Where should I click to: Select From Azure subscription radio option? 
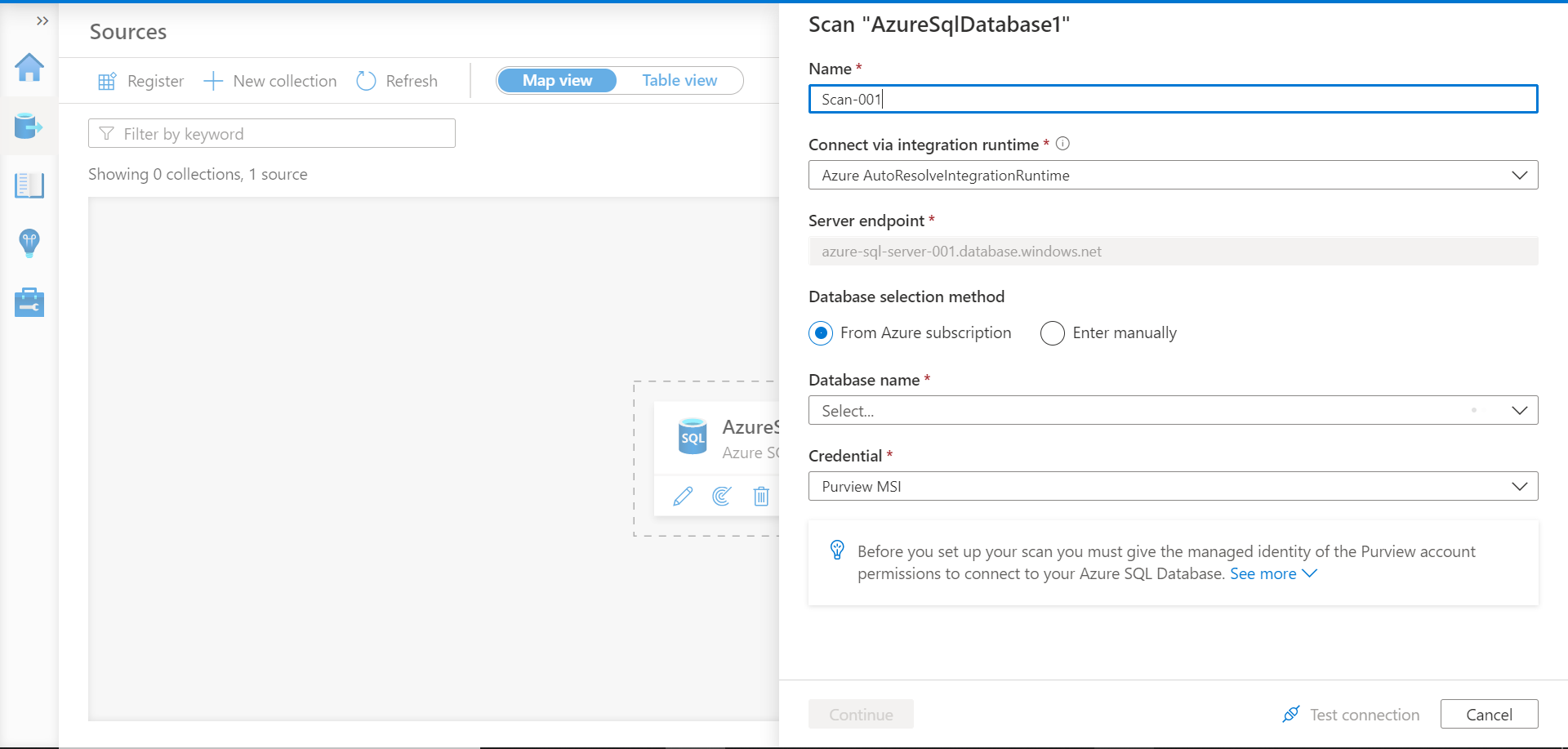[821, 333]
